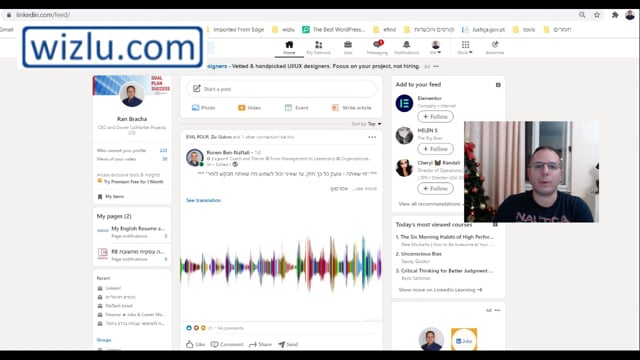
Task: Open the 14 comments link
Action: (230, 328)
